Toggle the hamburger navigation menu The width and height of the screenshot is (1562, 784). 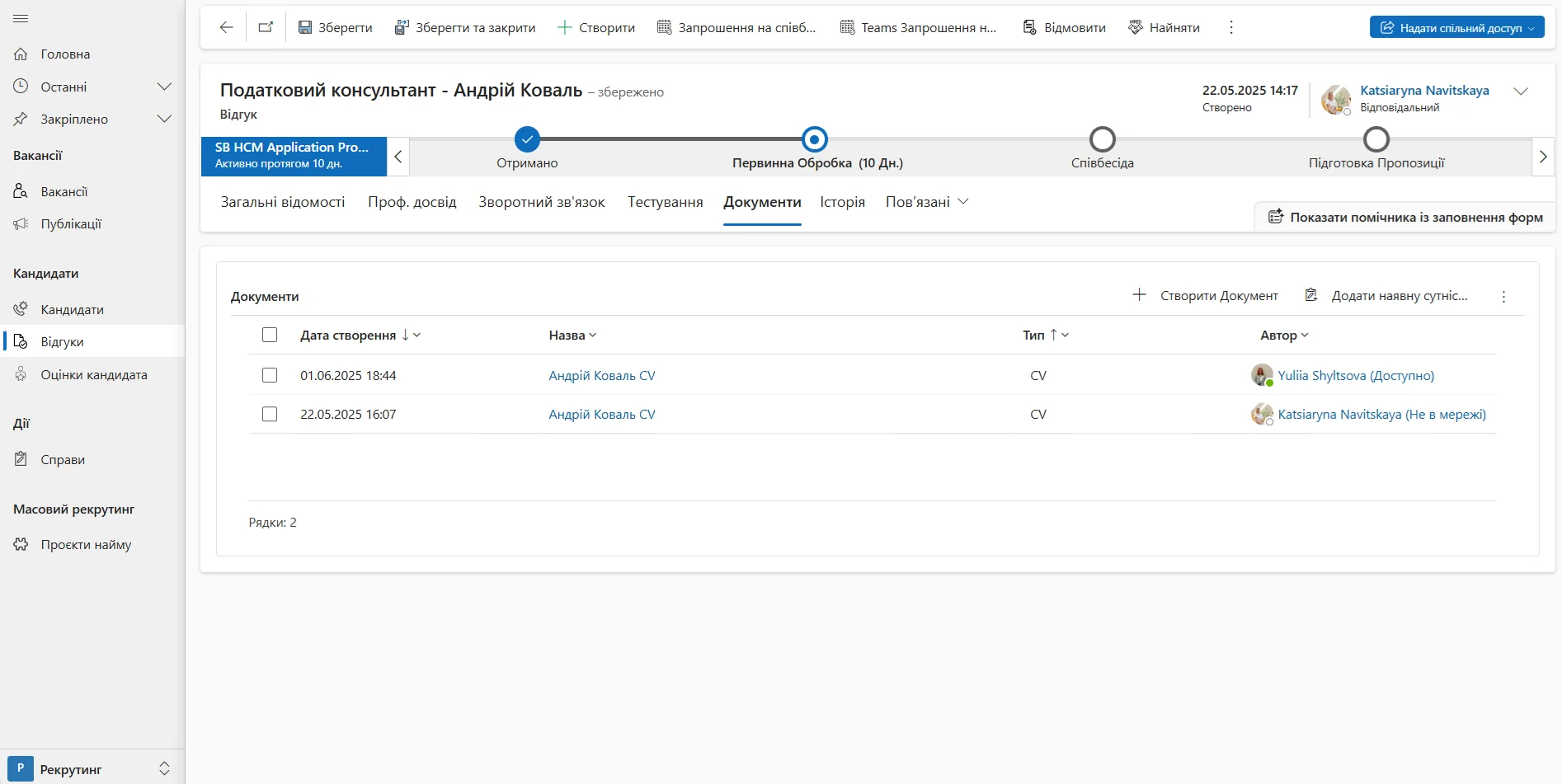pyautogui.click(x=21, y=18)
